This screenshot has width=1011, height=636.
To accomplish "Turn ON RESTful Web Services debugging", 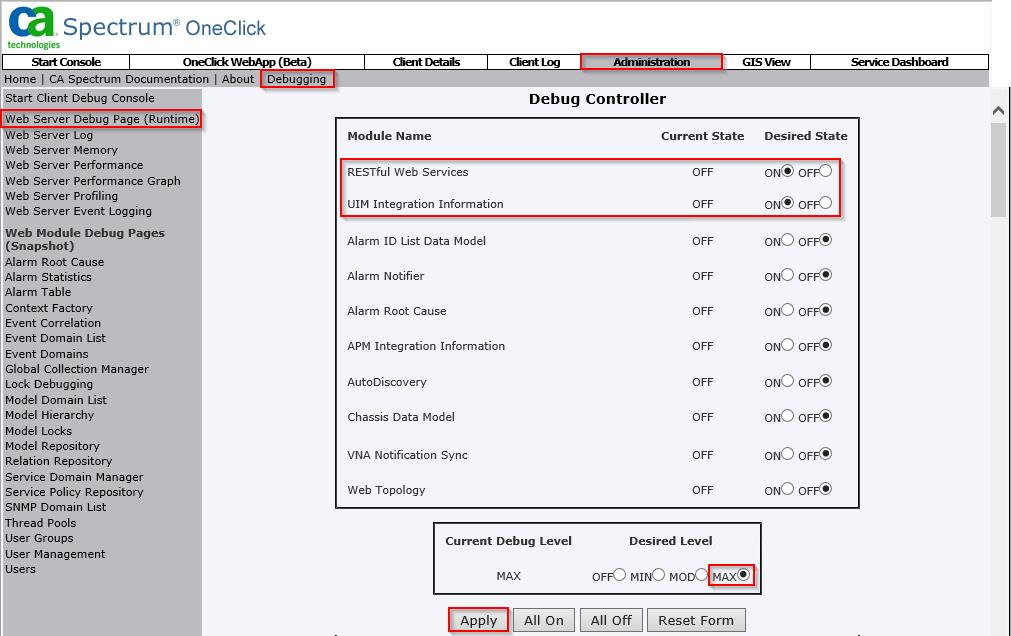I will (x=787, y=172).
